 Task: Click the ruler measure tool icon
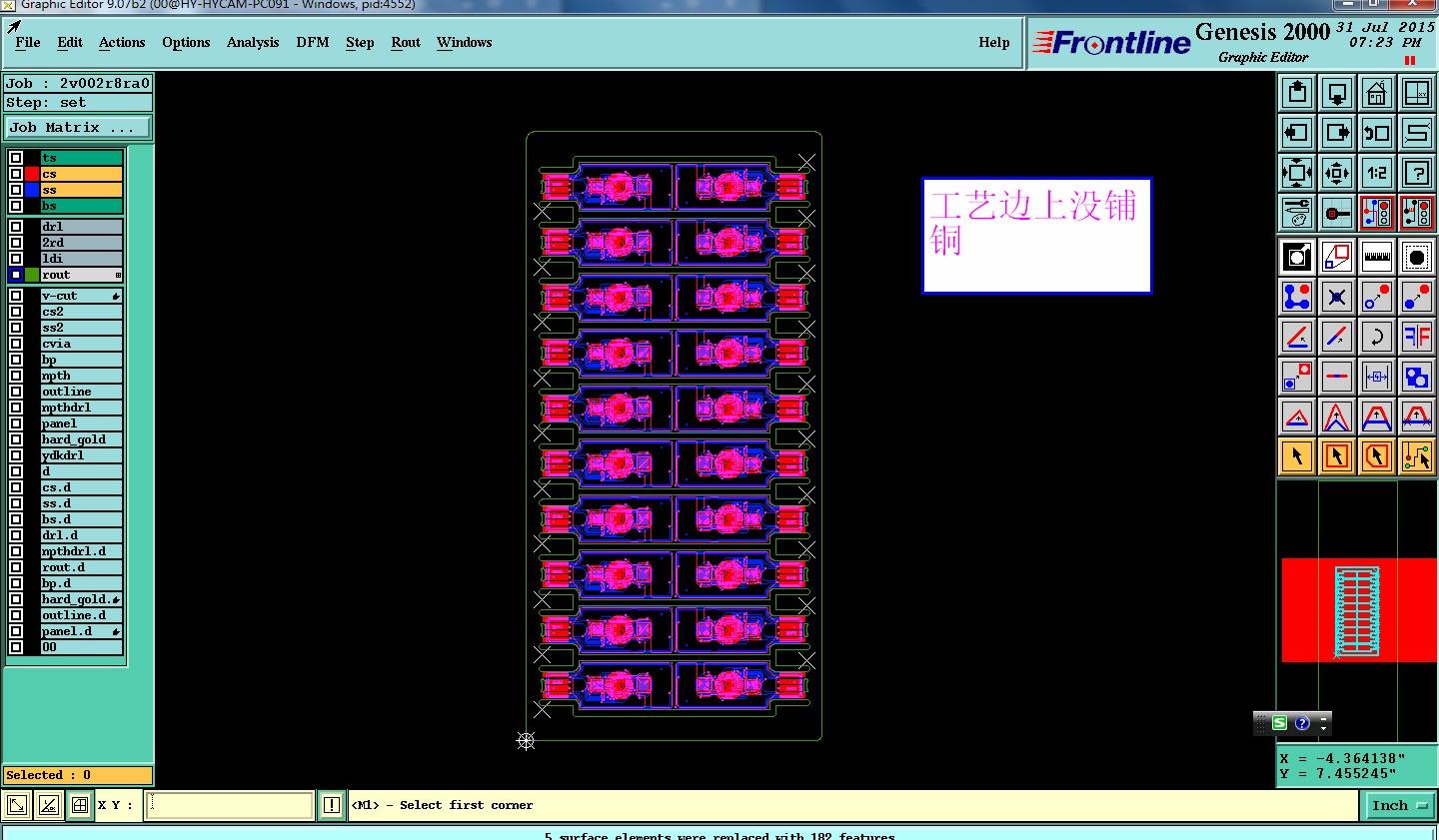point(1377,257)
